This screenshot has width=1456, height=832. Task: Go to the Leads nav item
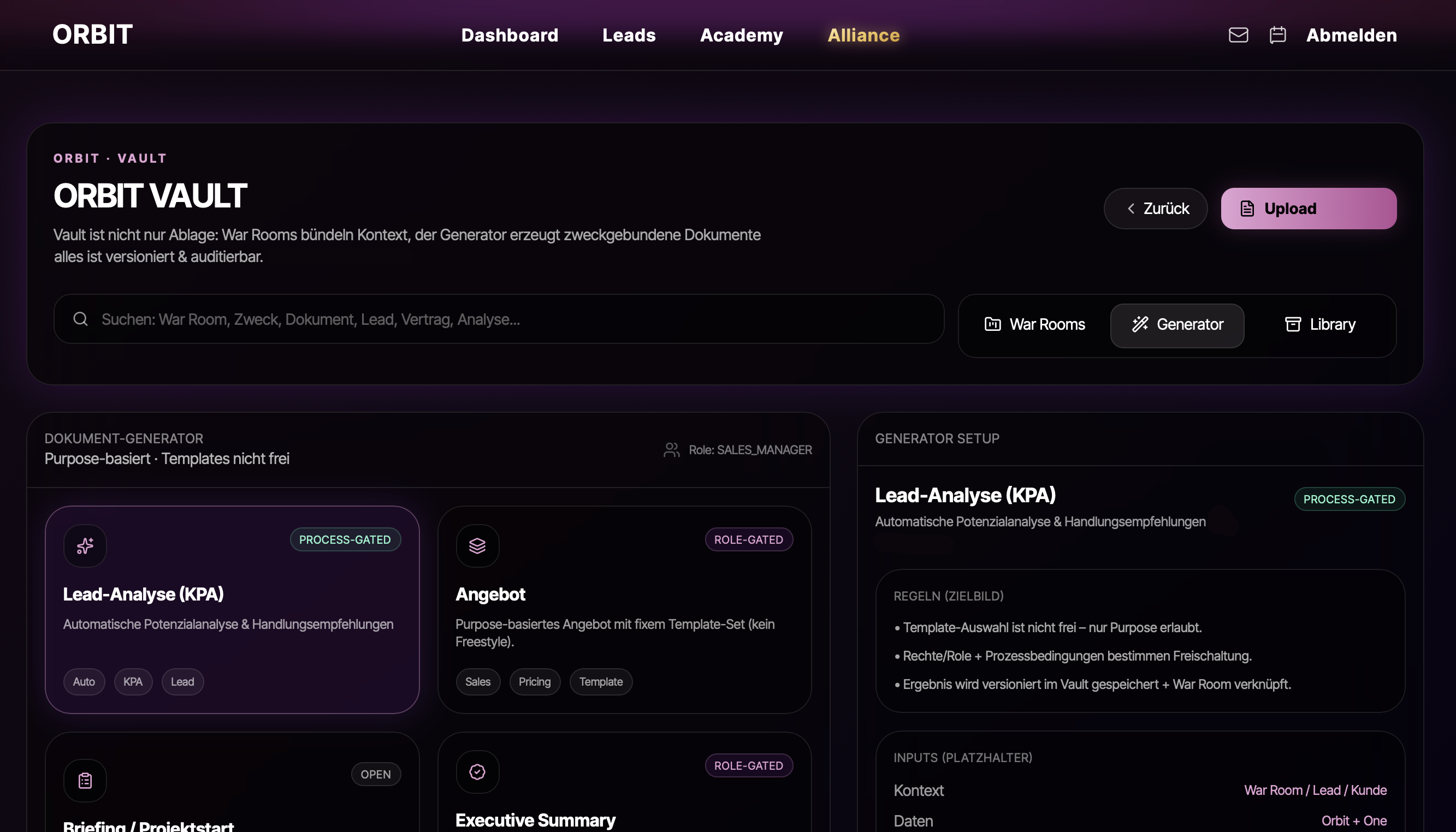pos(629,35)
